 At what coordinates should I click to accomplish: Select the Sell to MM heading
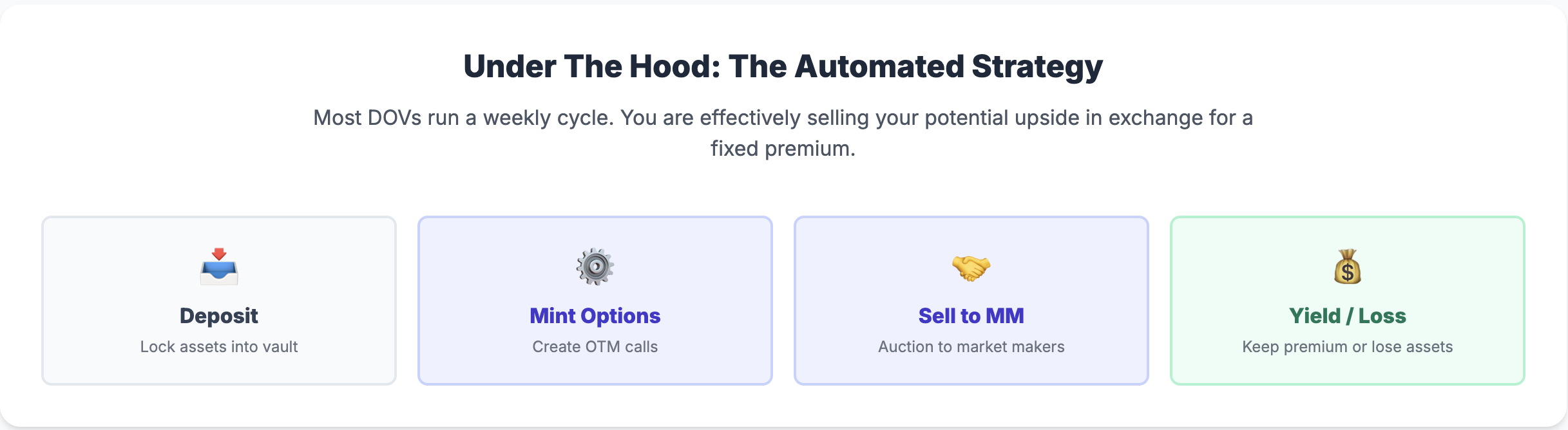tap(971, 316)
